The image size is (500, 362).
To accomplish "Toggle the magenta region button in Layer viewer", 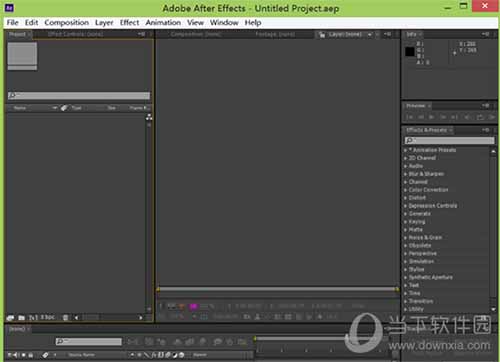I will pos(193,306).
